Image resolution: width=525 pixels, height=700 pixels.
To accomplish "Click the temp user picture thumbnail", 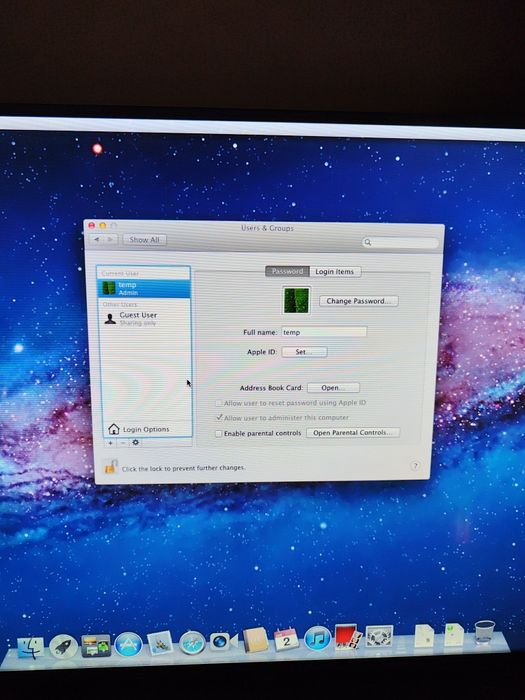I will pyautogui.click(x=296, y=300).
